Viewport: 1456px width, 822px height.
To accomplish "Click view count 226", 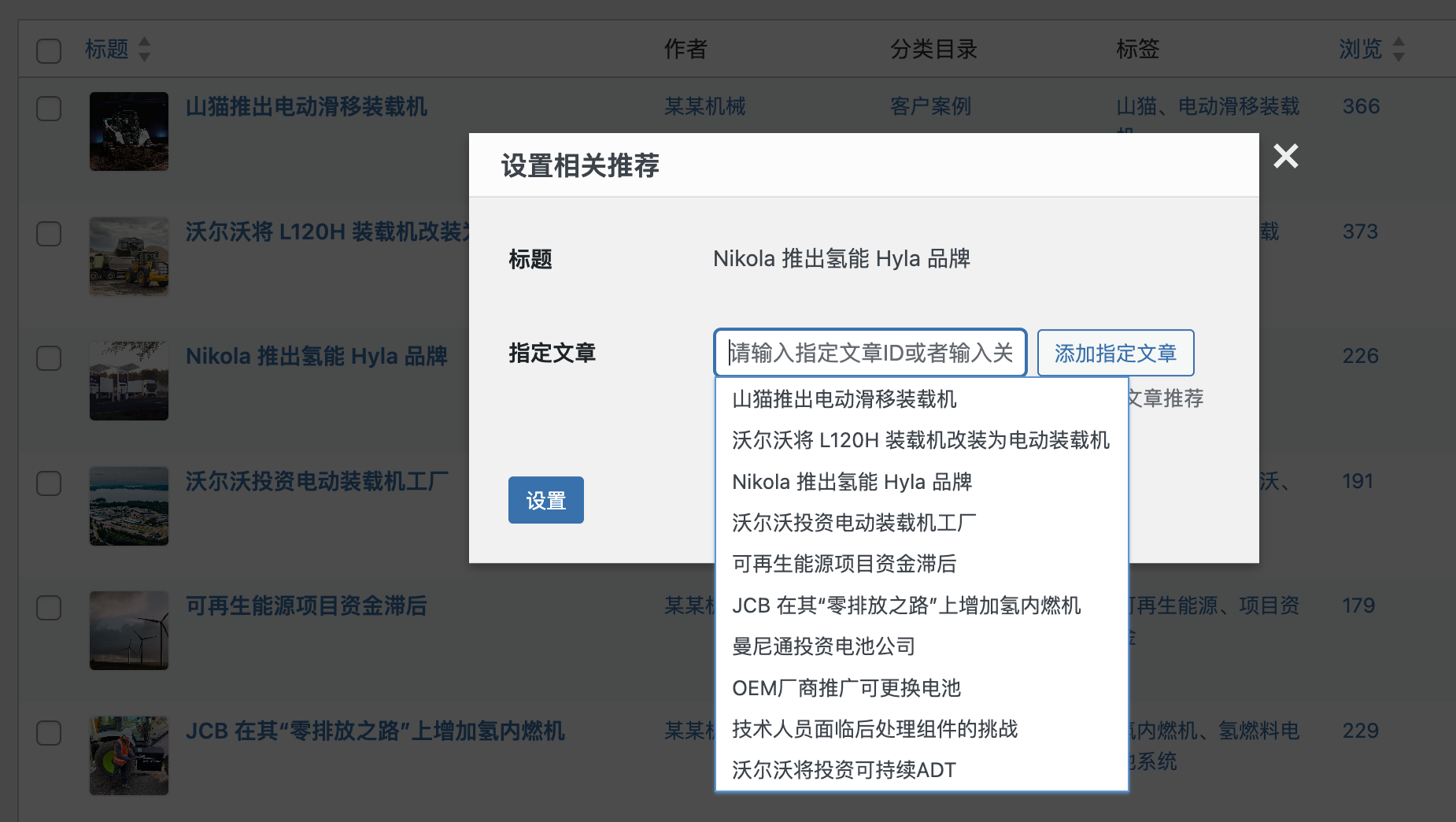I will pyautogui.click(x=1361, y=356).
